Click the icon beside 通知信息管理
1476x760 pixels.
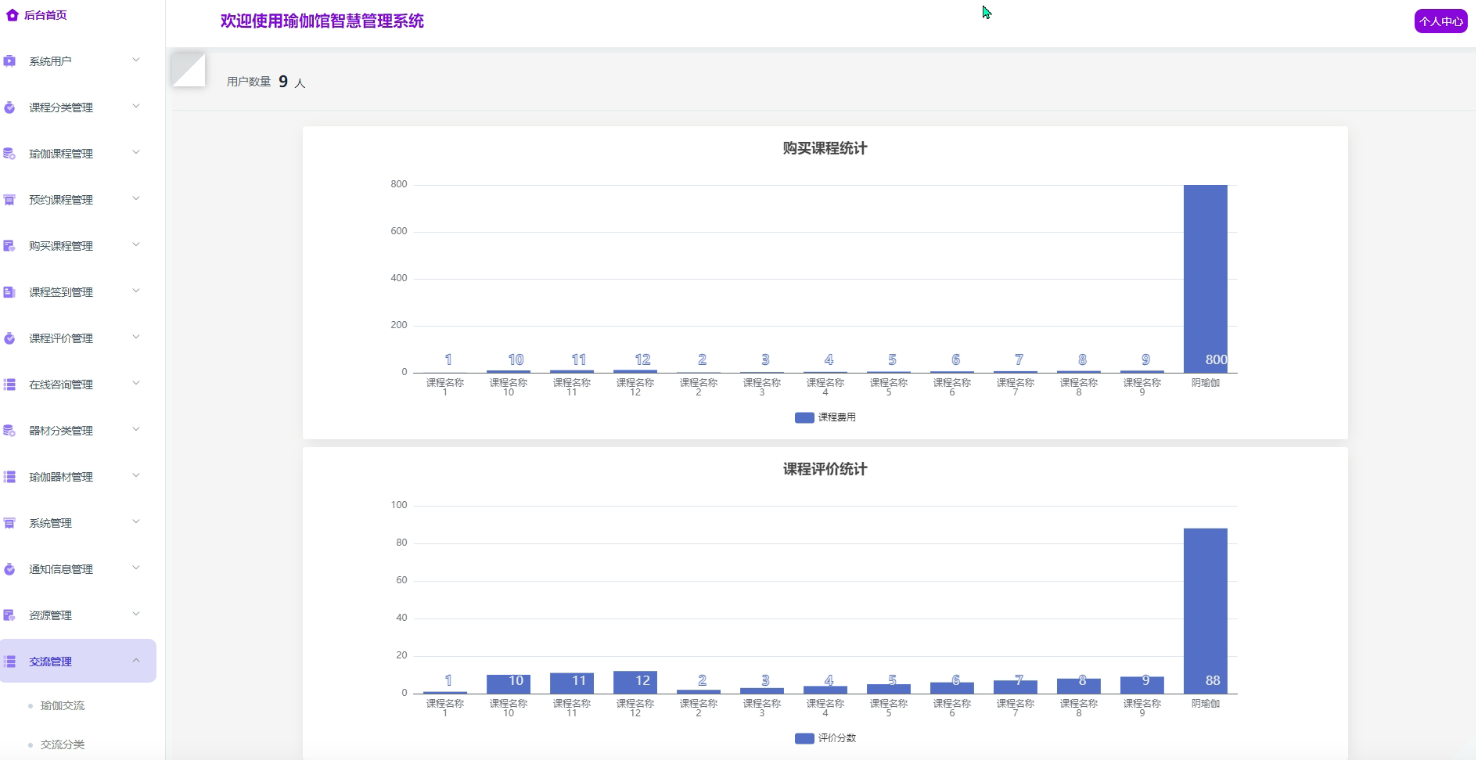tap(9, 568)
